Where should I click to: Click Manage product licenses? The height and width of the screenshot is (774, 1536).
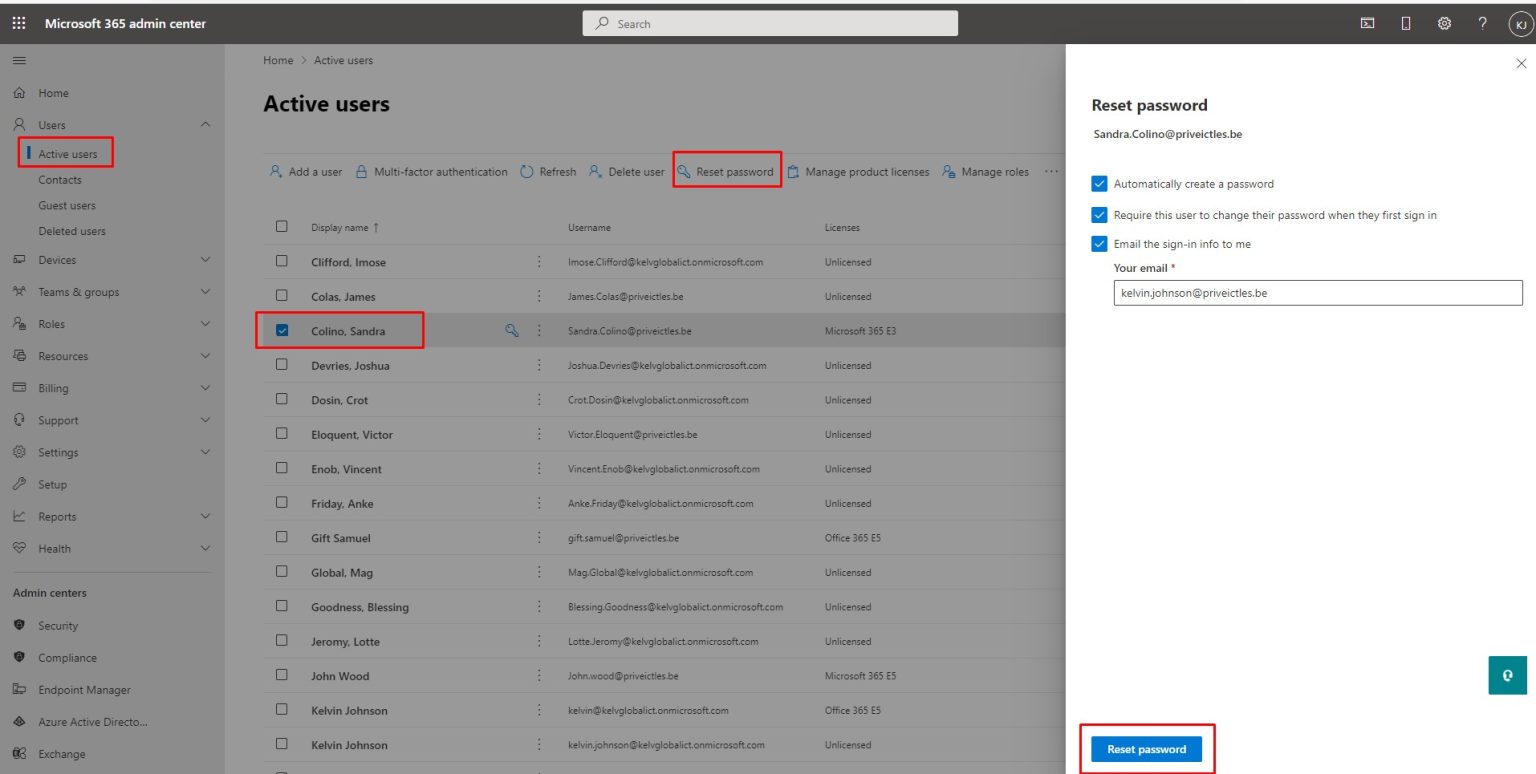[x=858, y=172]
